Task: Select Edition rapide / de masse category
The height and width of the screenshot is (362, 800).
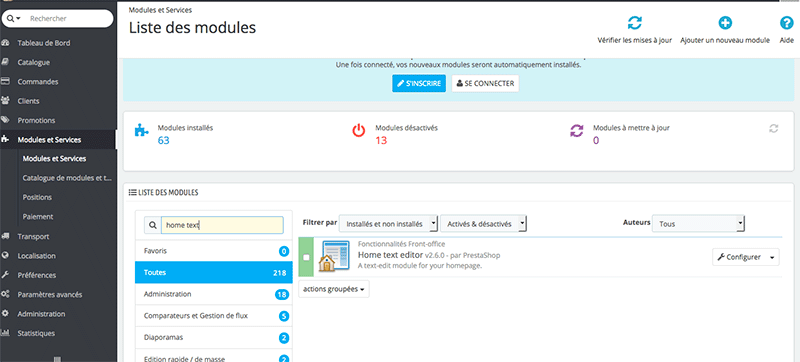Action: (x=214, y=355)
